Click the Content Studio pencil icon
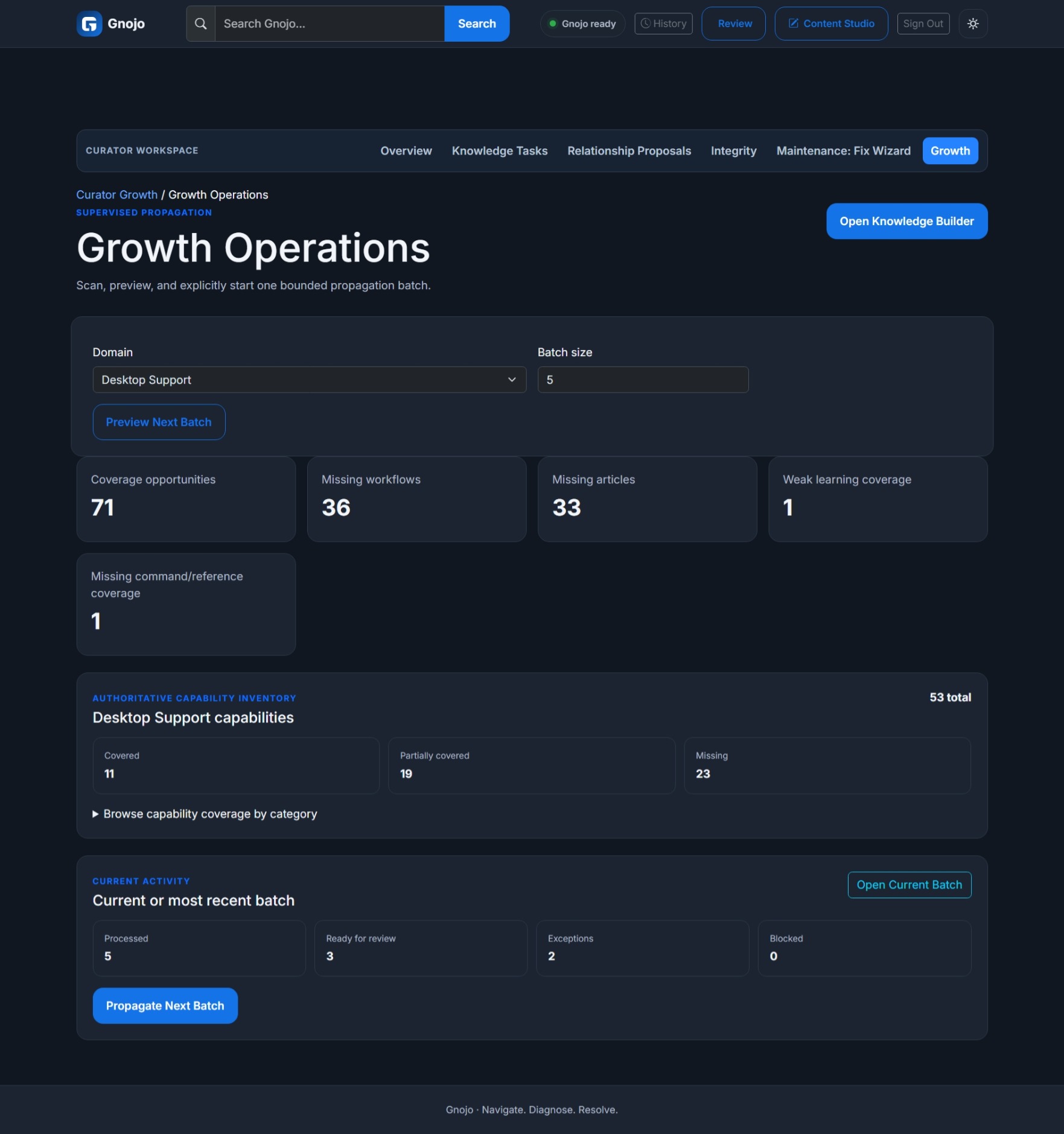This screenshot has height=1134, width=1064. [x=794, y=24]
